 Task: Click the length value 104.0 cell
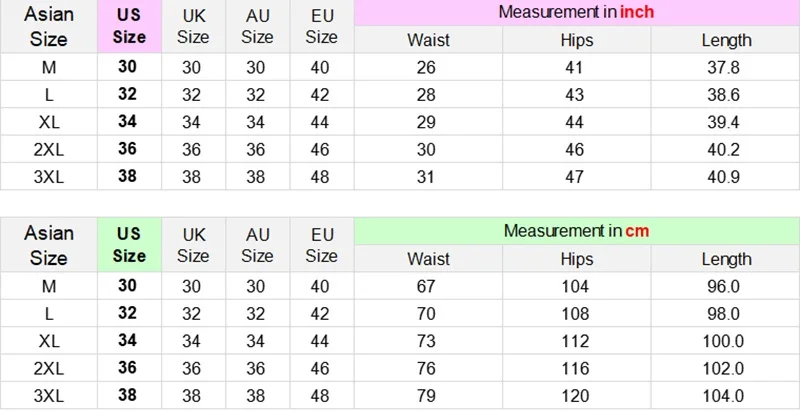[726, 396]
